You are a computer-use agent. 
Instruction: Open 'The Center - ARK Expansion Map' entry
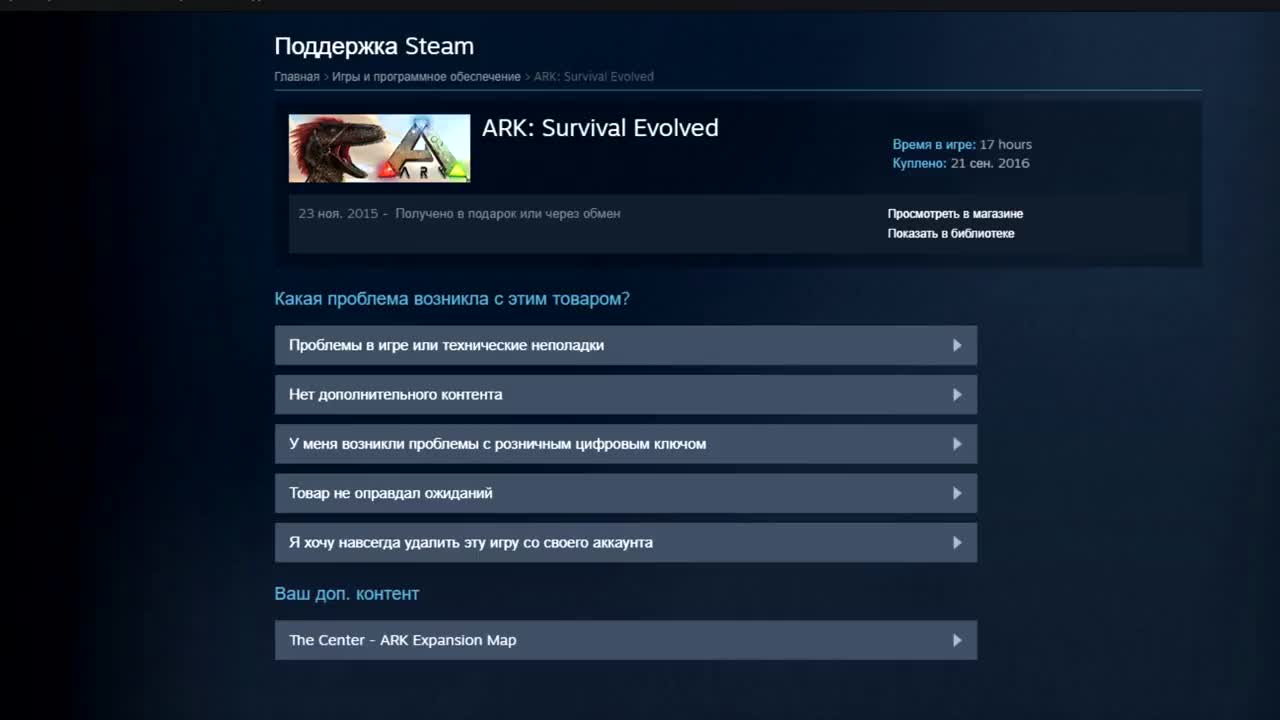[x=626, y=640]
